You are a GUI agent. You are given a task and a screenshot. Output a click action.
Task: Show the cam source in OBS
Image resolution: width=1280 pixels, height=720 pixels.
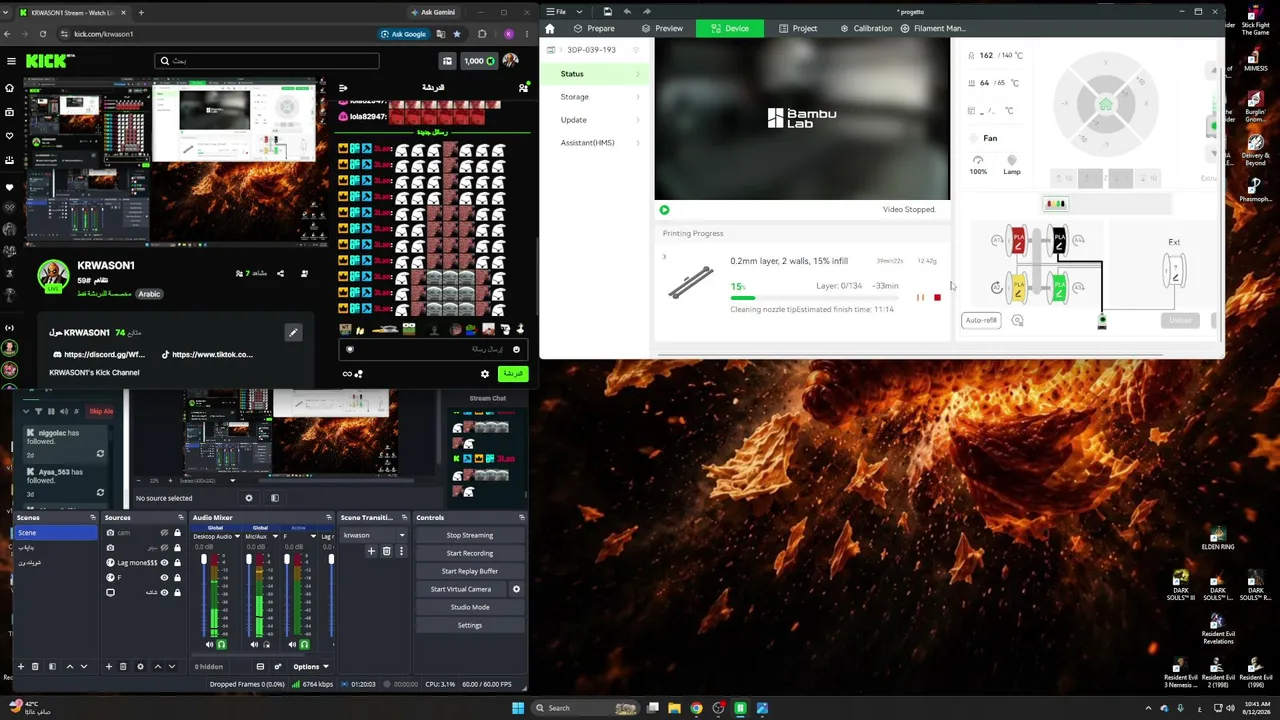pyautogui.click(x=164, y=533)
